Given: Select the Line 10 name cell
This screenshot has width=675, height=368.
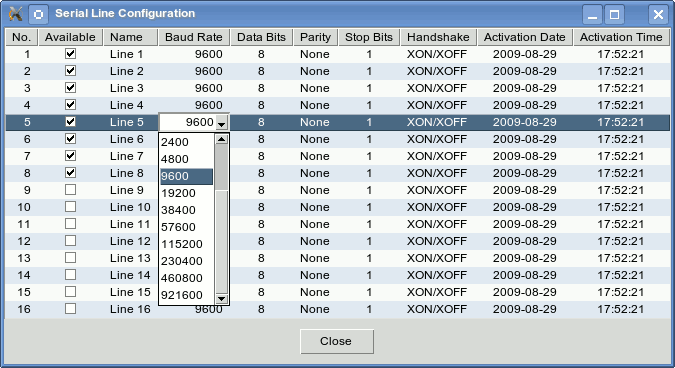Looking at the screenshot, I should click(x=130, y=207).
